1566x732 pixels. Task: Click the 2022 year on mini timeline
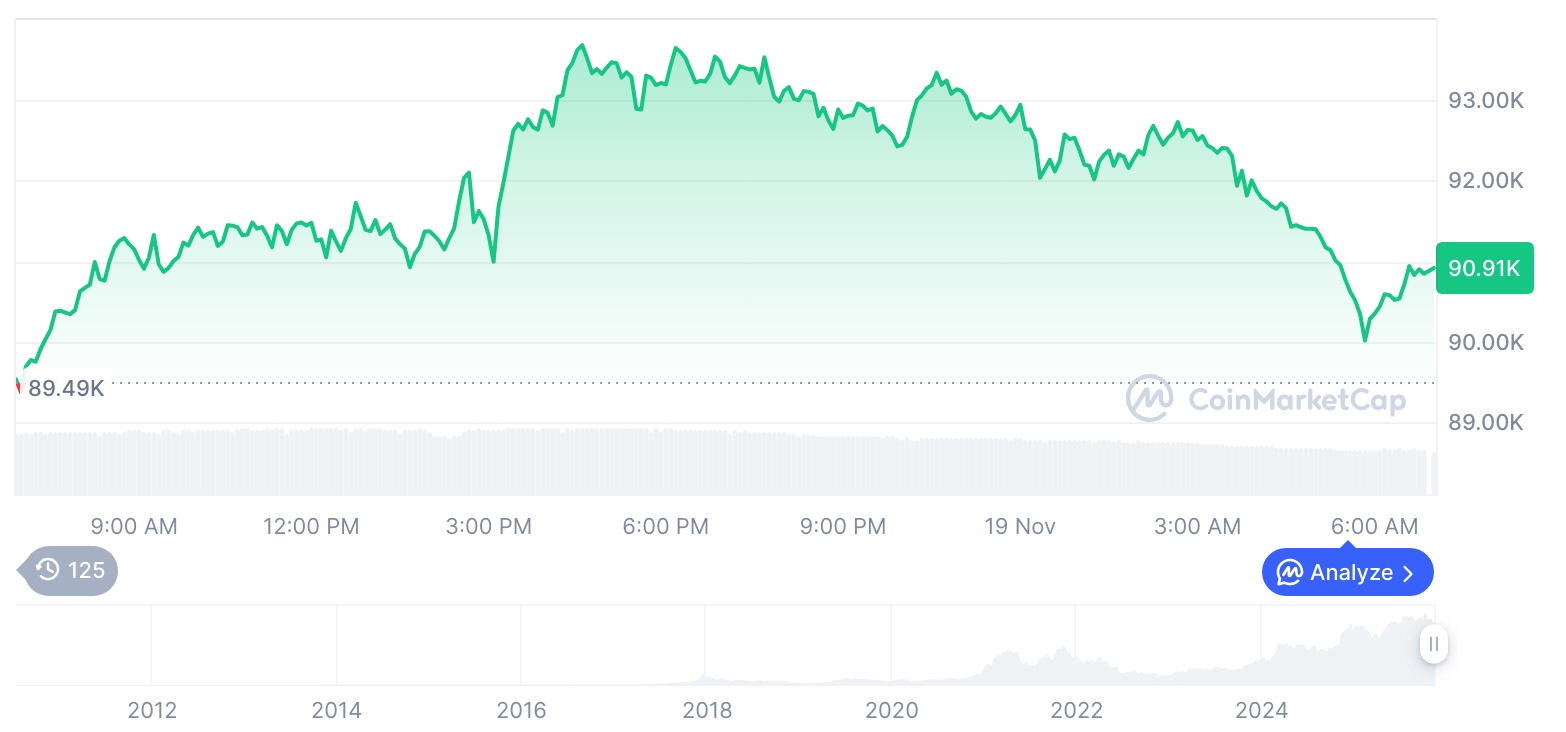1076,711
